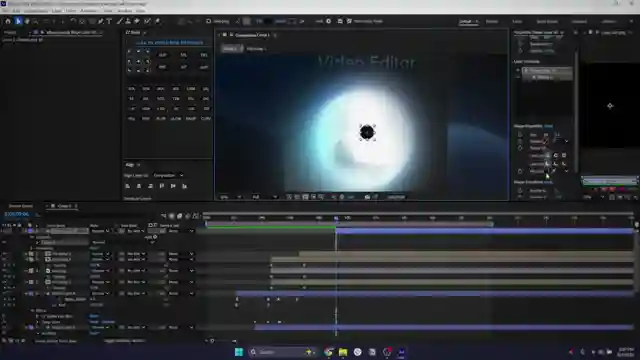Select the Roto Brush tool
This screenshot has width=640, height=360.
147,21
